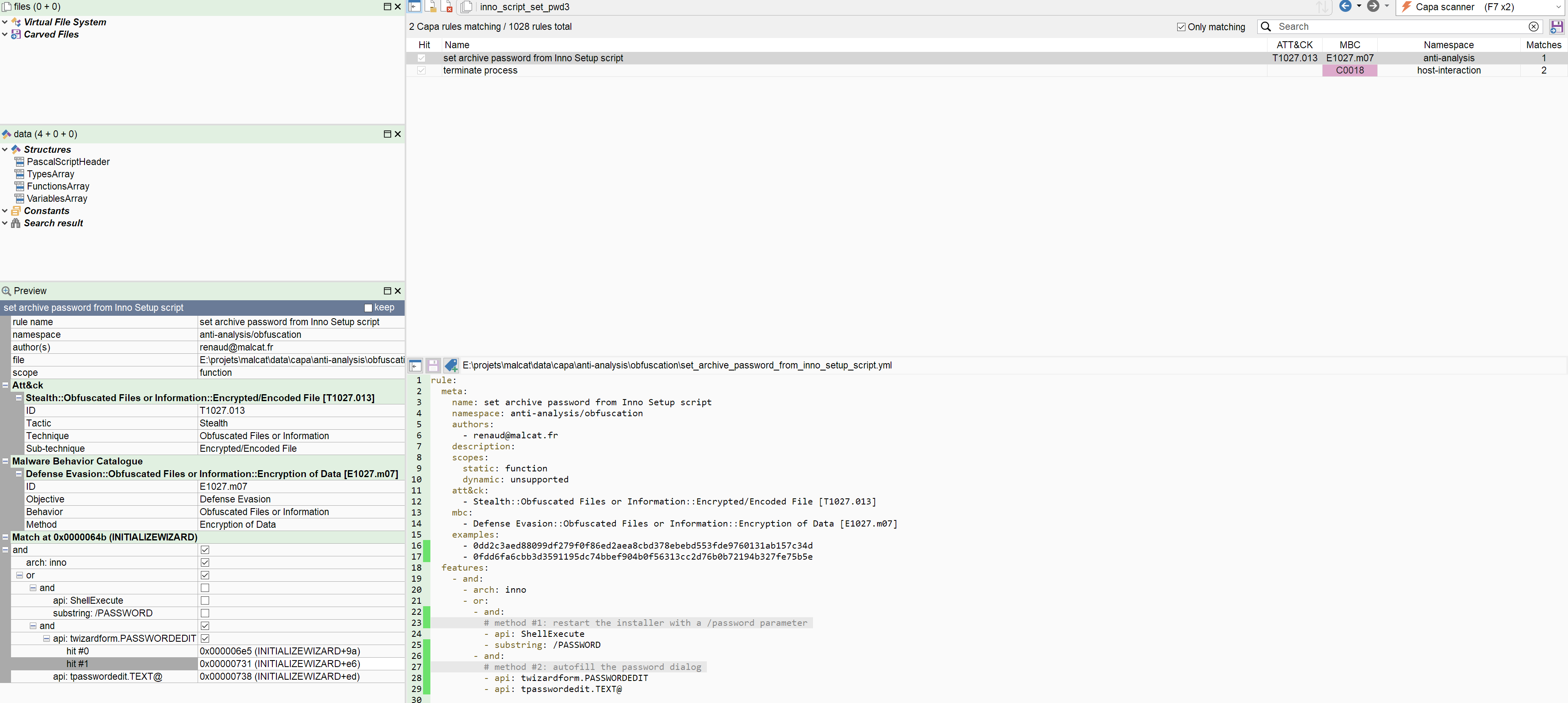Viewport: 1568px width, 703px height.
Task: Click the rules Search field
Action: click(1400, 27)
